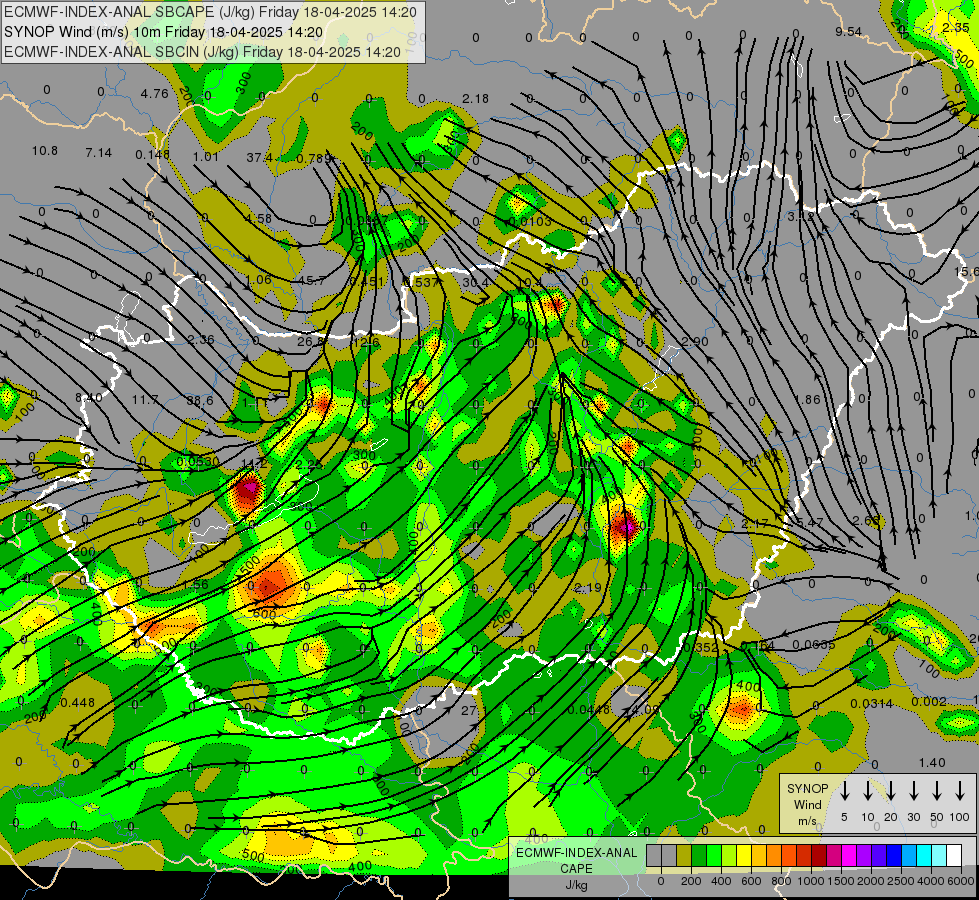This screenshot has width=979, height=900.
Task: Click the 4000 tick label on CAPE scale
Action: pyautogui.click(x=930, y=881)
